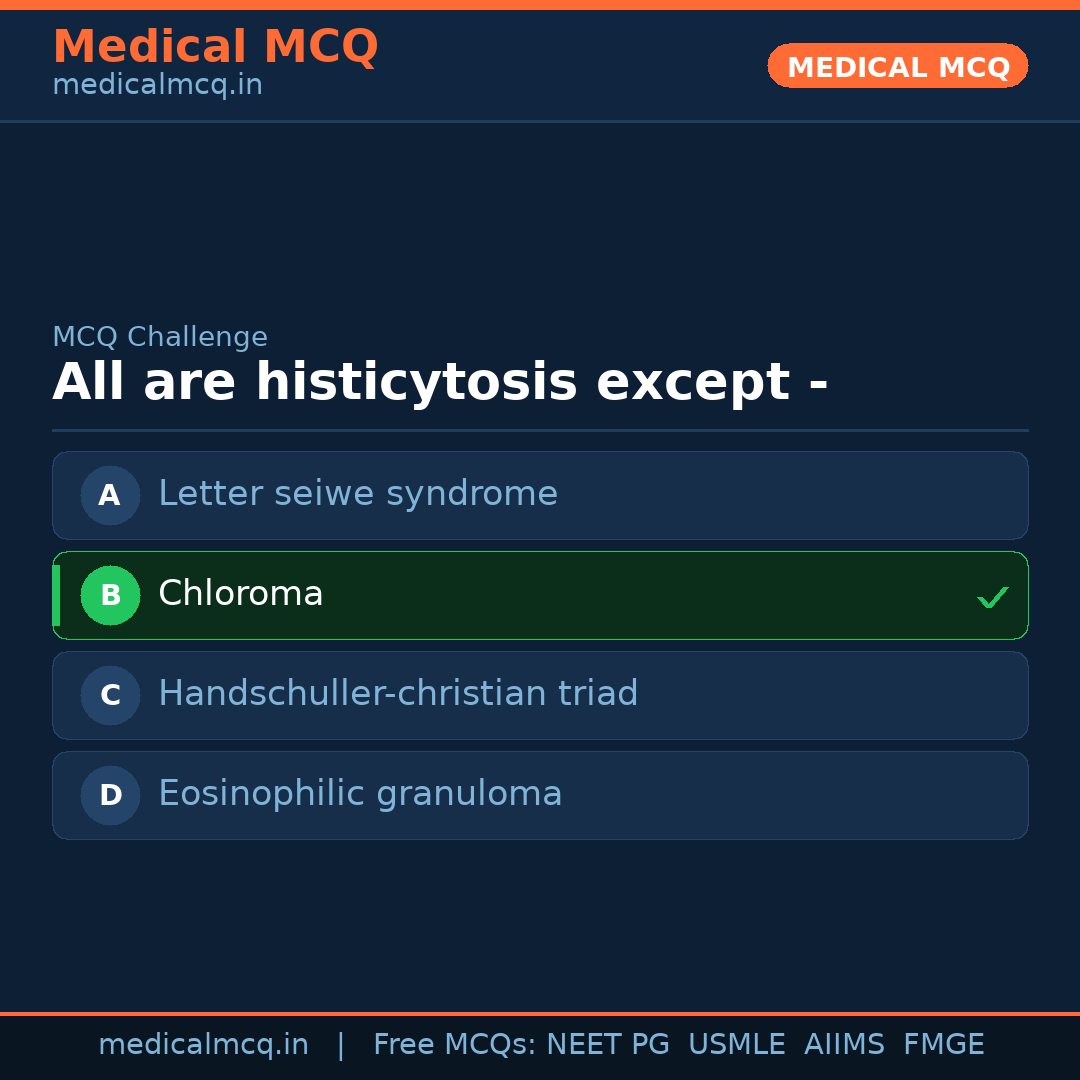Click FMGE in the footer

pyautogui.click(x=943, y=1045)
